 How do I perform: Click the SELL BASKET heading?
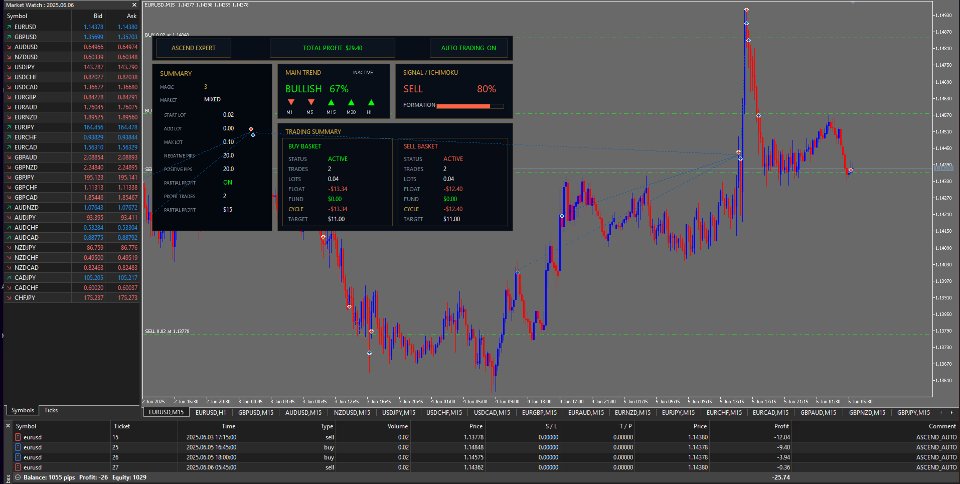[420, 147]
